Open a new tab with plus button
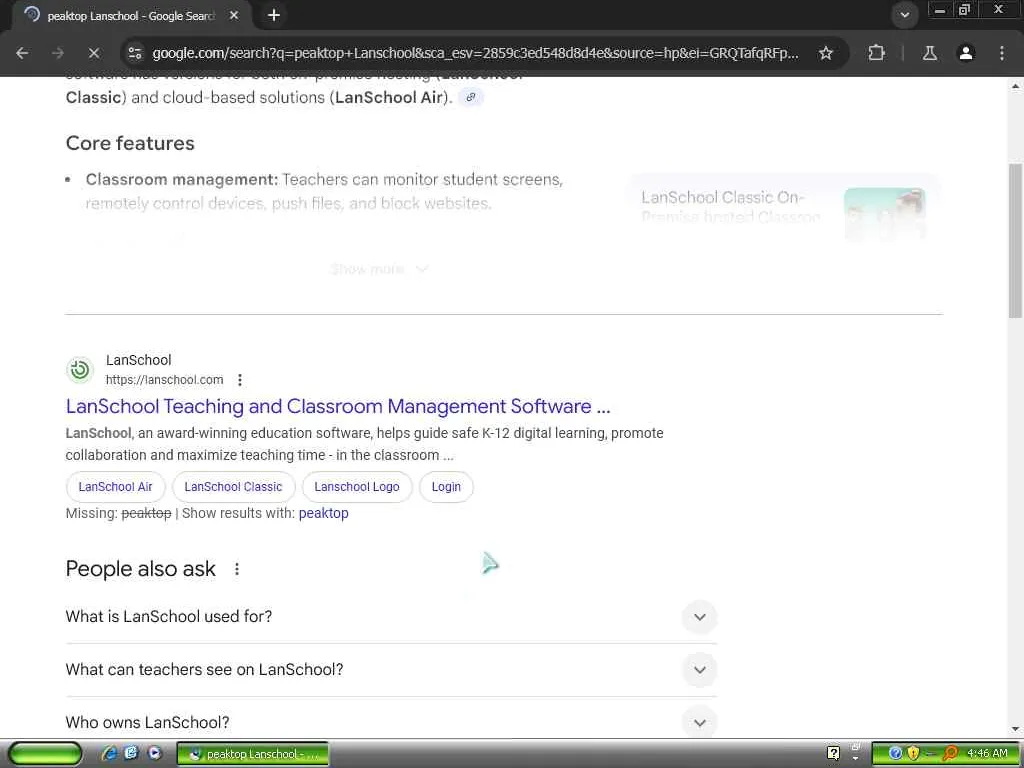The image size is (1024, 768). tap(274, 15)
